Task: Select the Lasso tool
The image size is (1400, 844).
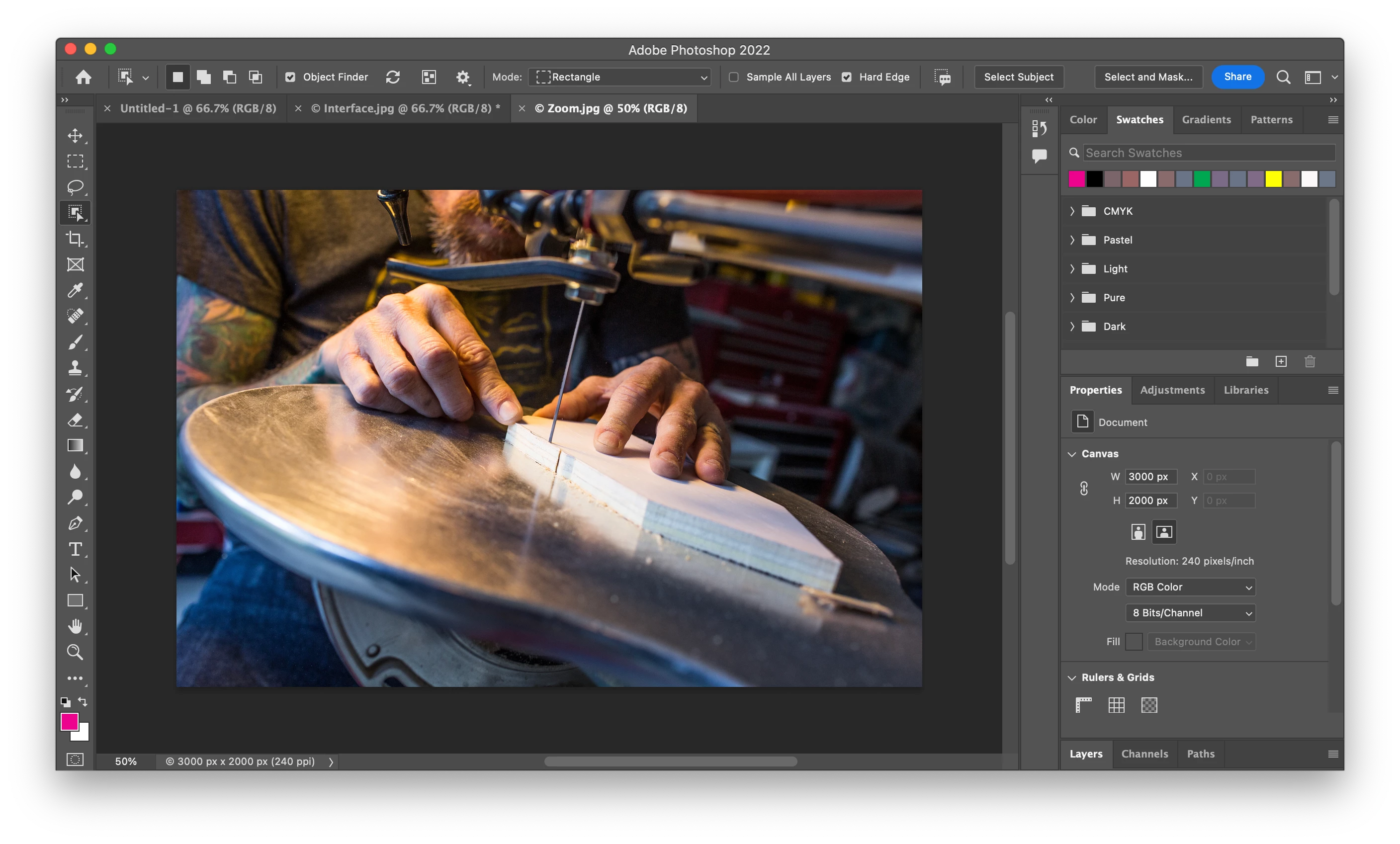Action: [75, 187]
